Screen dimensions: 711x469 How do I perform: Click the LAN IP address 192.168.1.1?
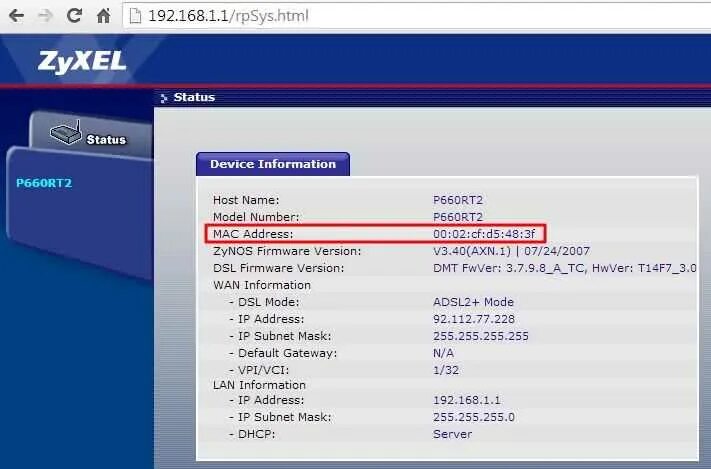[x=467, y=400]
